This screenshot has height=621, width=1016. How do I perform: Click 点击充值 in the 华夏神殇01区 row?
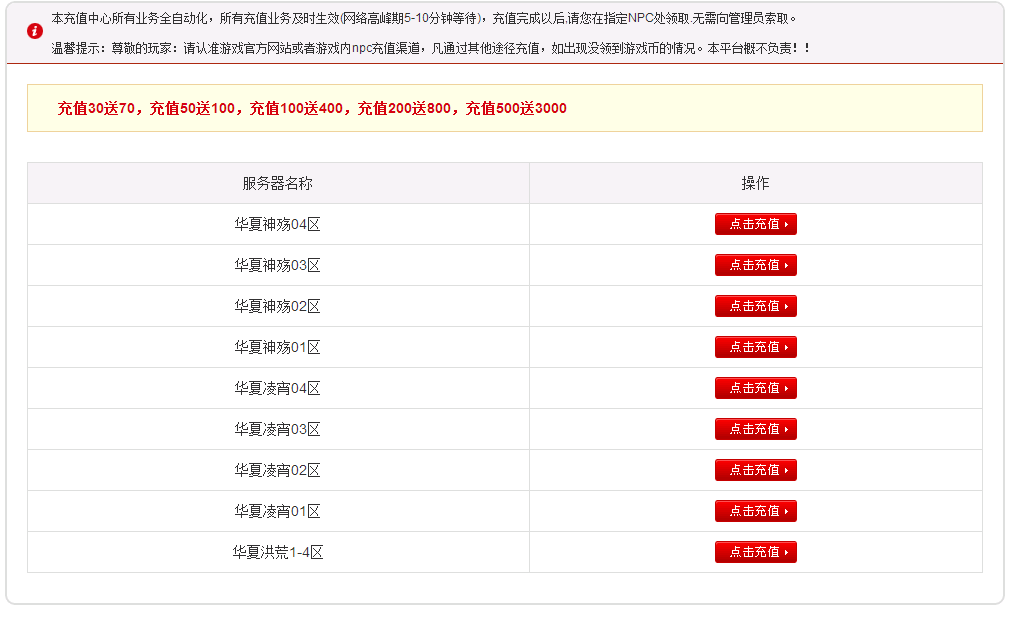[755, 347]
